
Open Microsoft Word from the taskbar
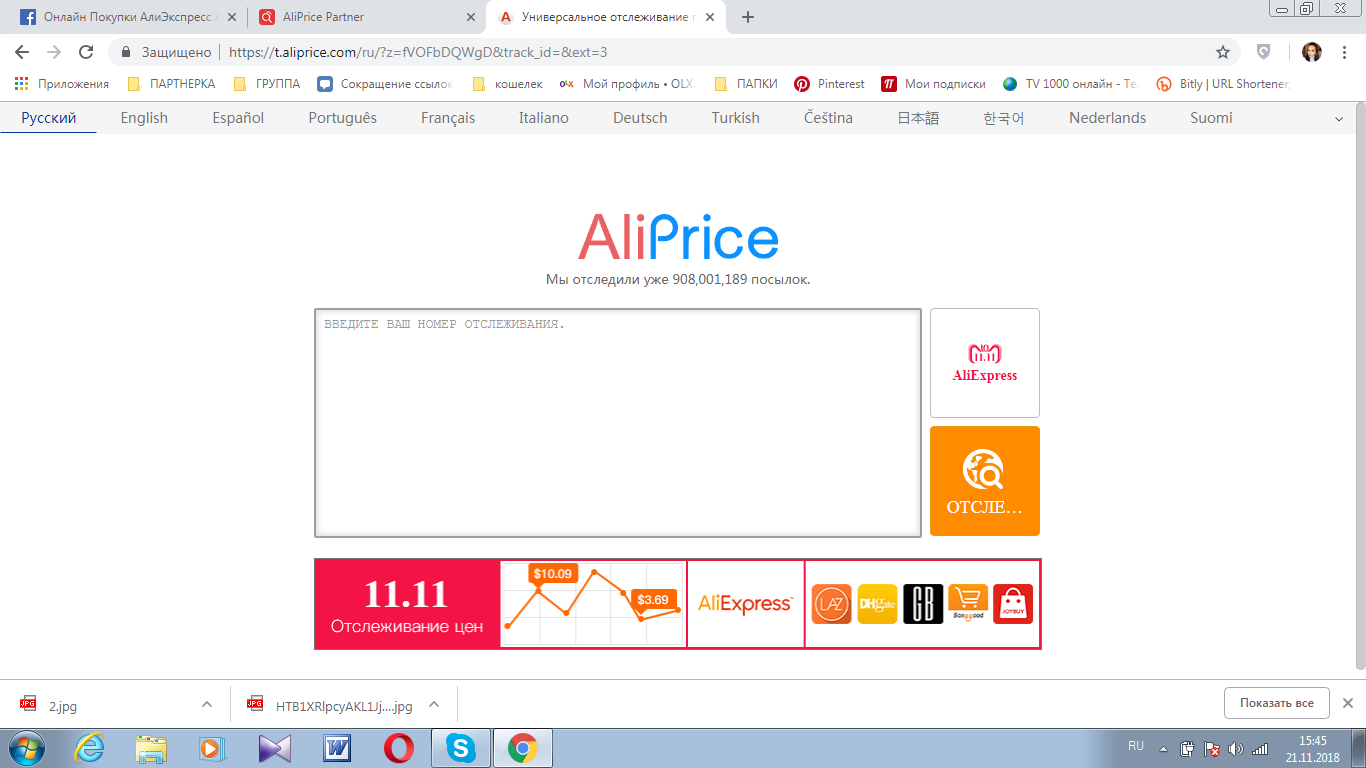click(x=337, y=748)
